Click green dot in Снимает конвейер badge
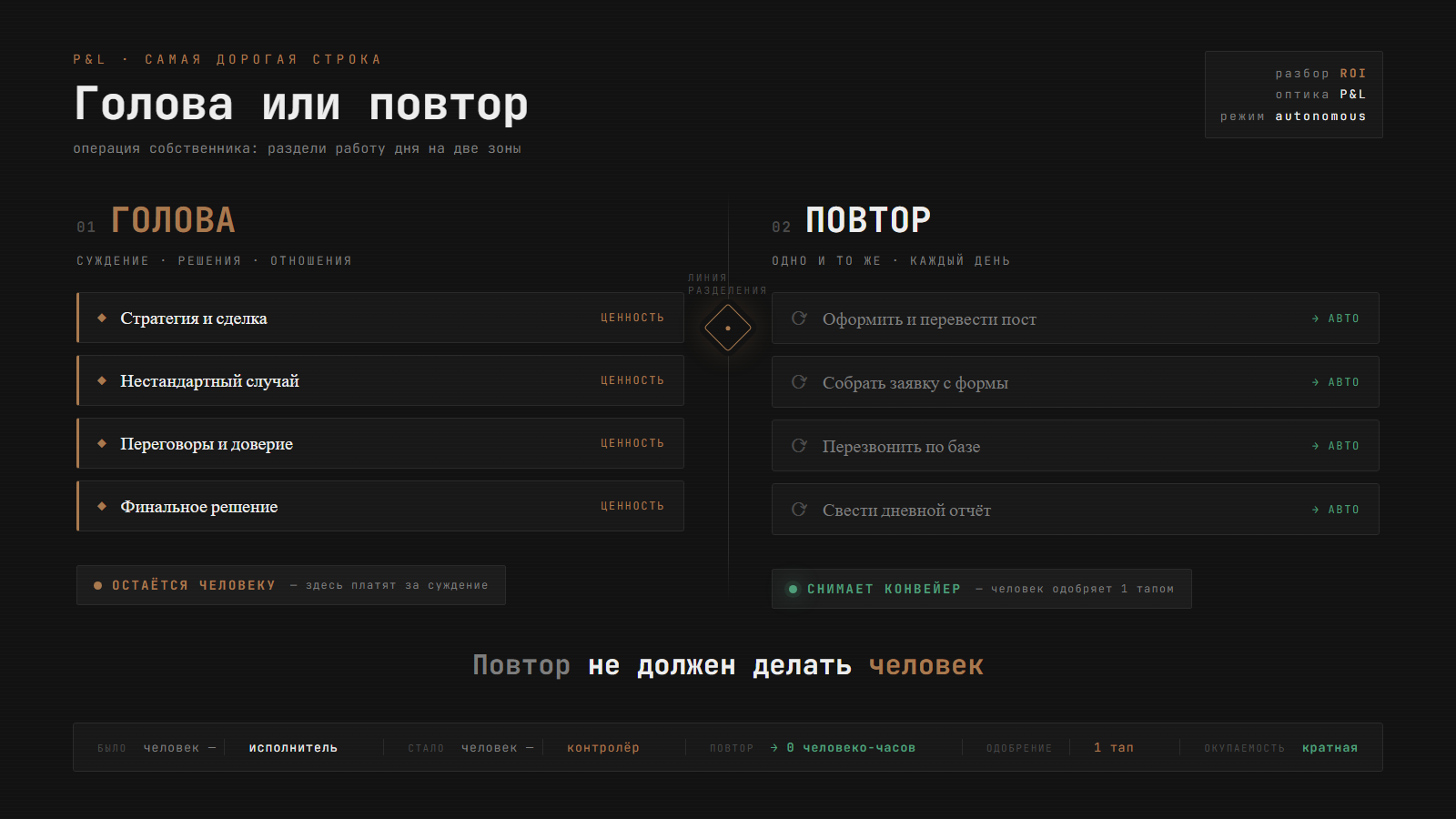The width and height of the screenshot is (1456, 819). point(793,589)
